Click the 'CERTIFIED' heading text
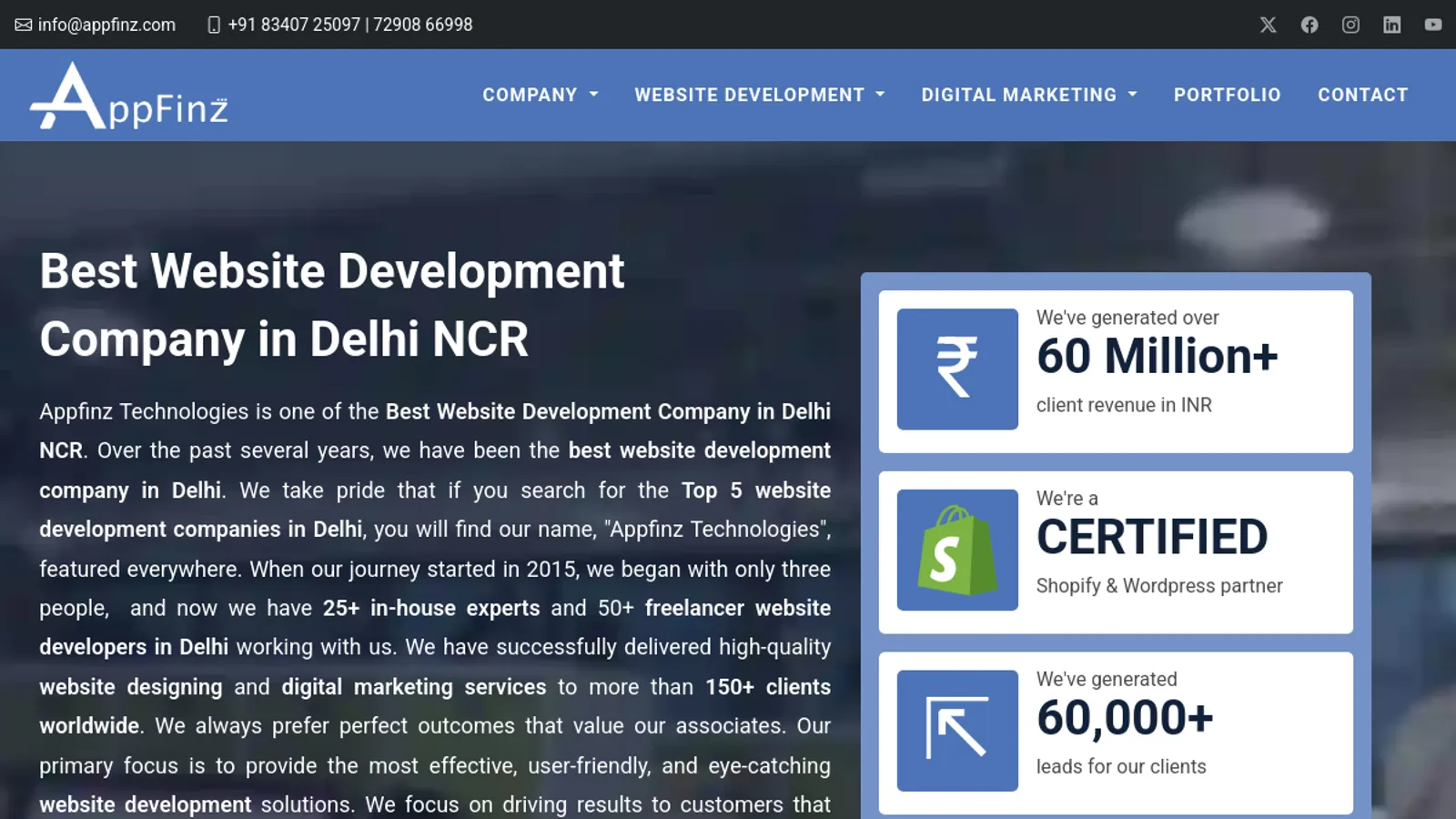Screen dimensions: 1456x819 tap(1152, 537)
